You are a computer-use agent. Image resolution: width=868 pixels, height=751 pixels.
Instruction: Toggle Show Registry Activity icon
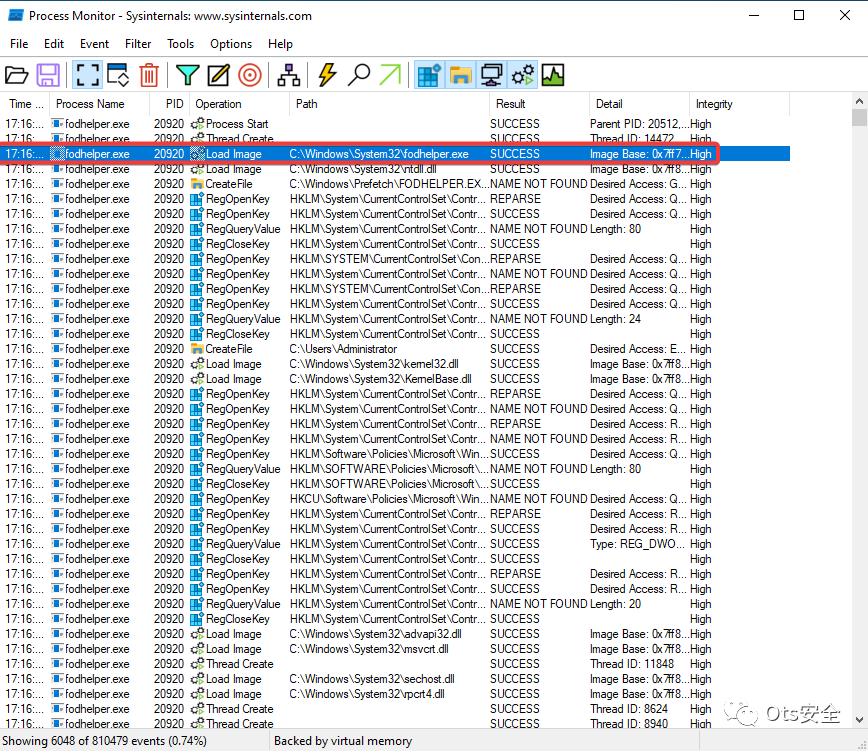pos(429,75)
